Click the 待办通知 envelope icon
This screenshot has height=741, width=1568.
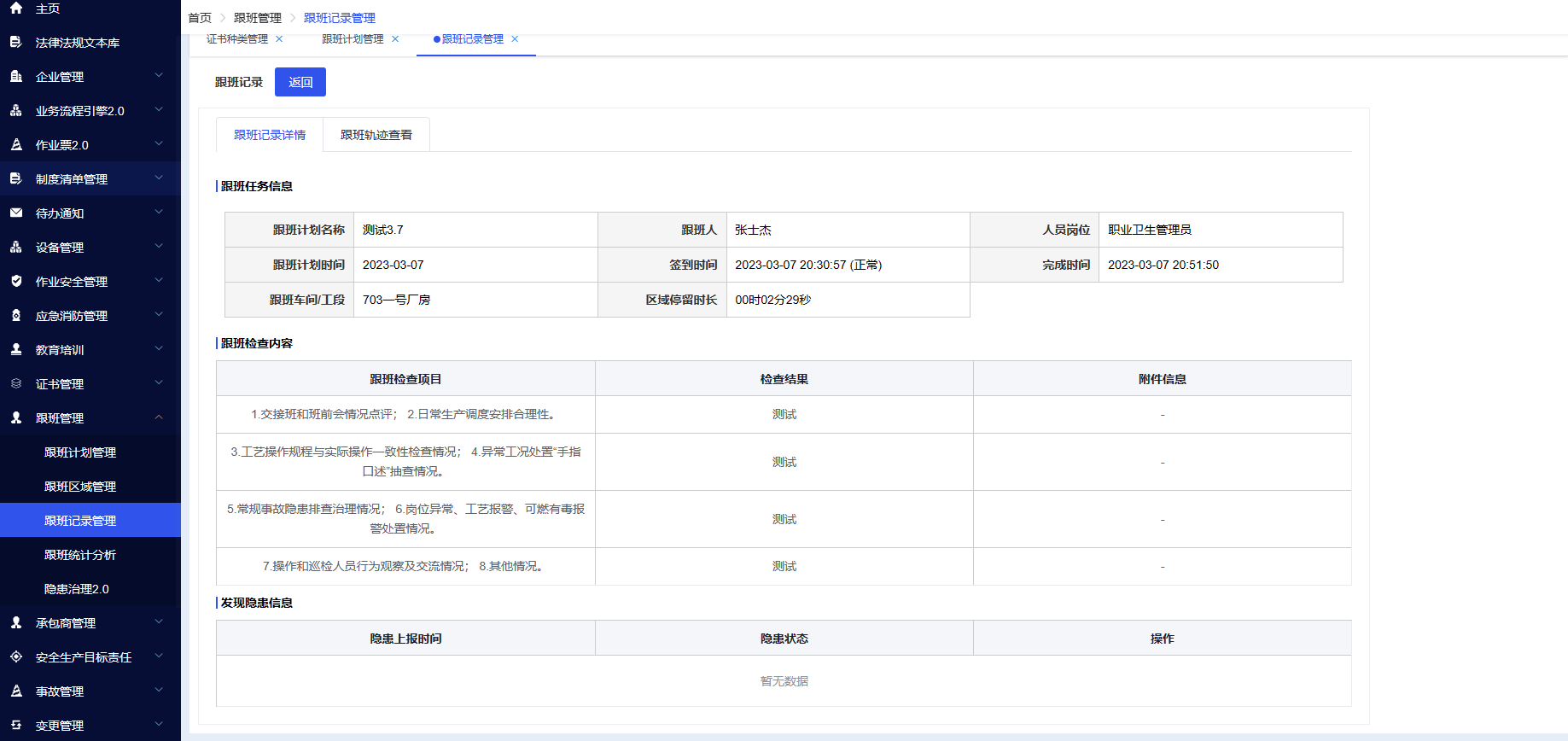(x=16, y=213)
